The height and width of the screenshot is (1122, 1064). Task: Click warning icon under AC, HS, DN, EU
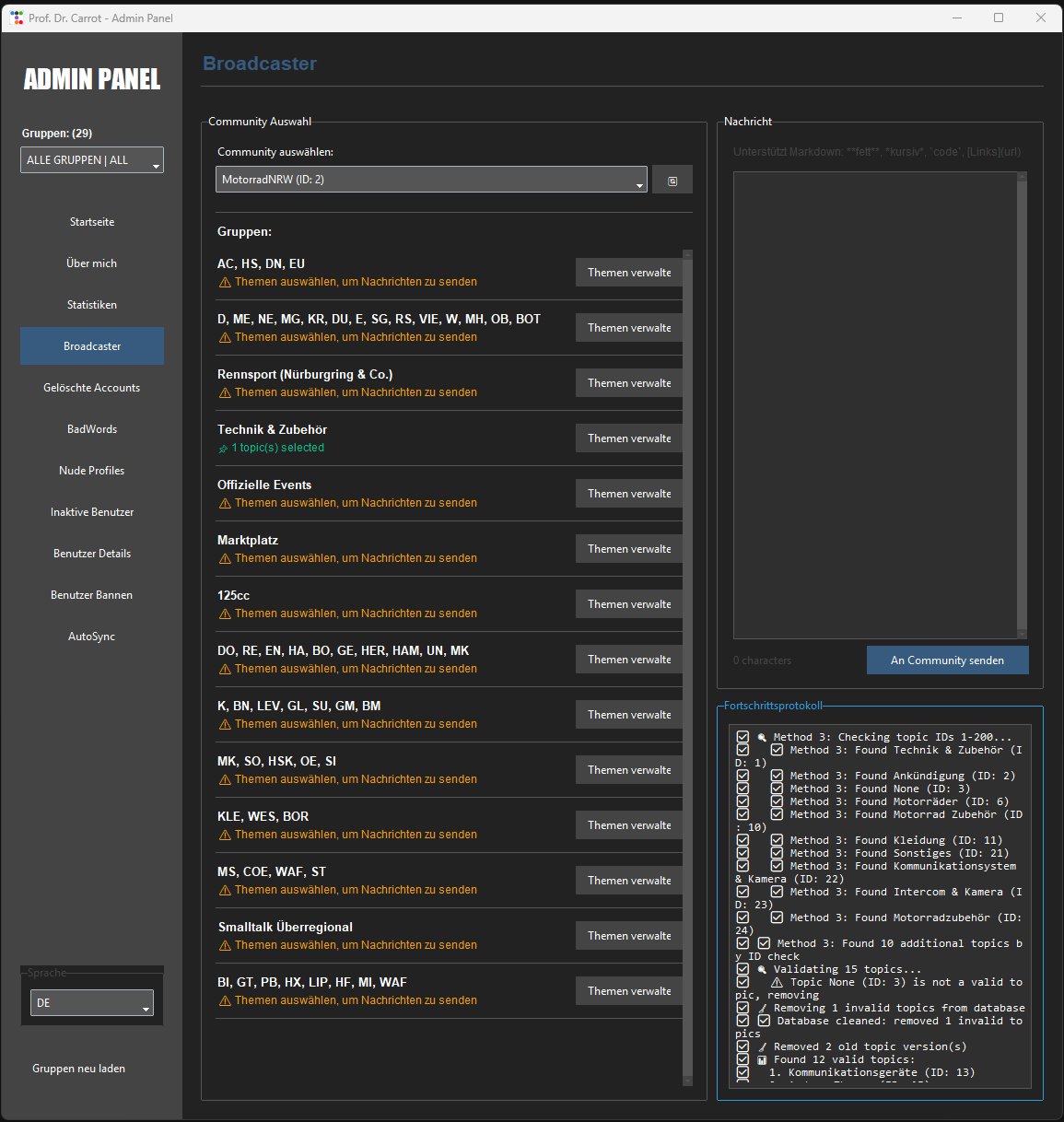point(225,283)
